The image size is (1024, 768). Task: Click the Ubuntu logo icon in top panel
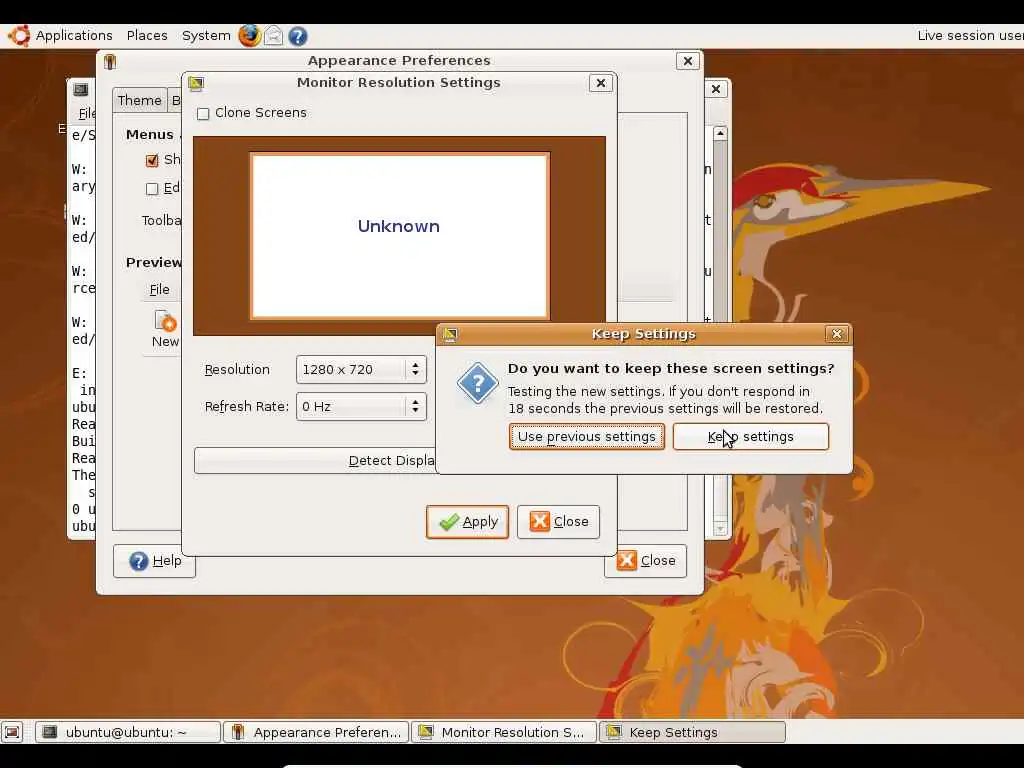click(19, 35)
